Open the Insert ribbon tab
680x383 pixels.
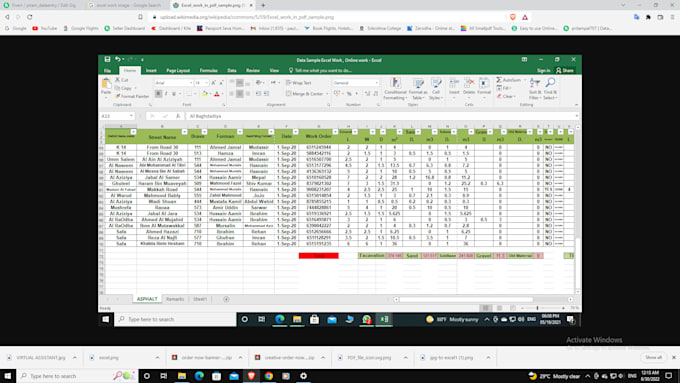pyautogui.click(x=151, y=70)
